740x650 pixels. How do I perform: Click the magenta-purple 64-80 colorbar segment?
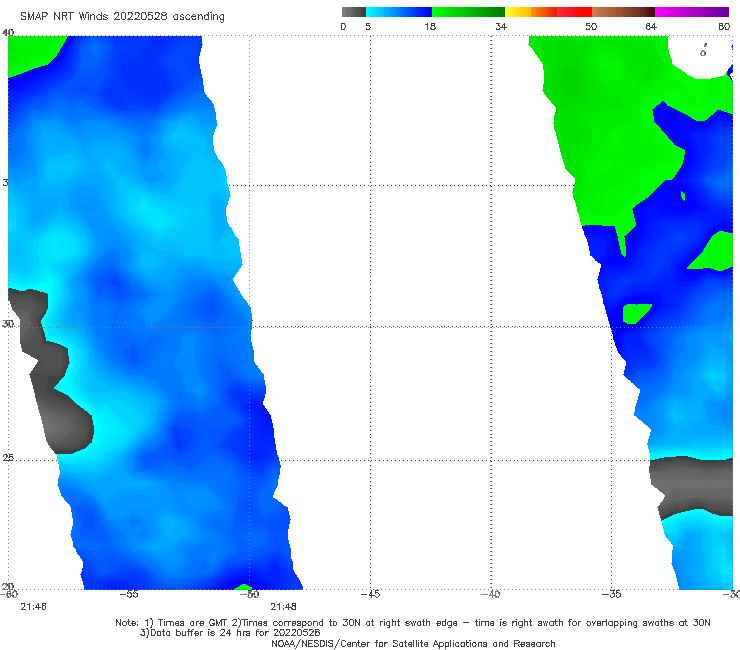pos(692,12)
